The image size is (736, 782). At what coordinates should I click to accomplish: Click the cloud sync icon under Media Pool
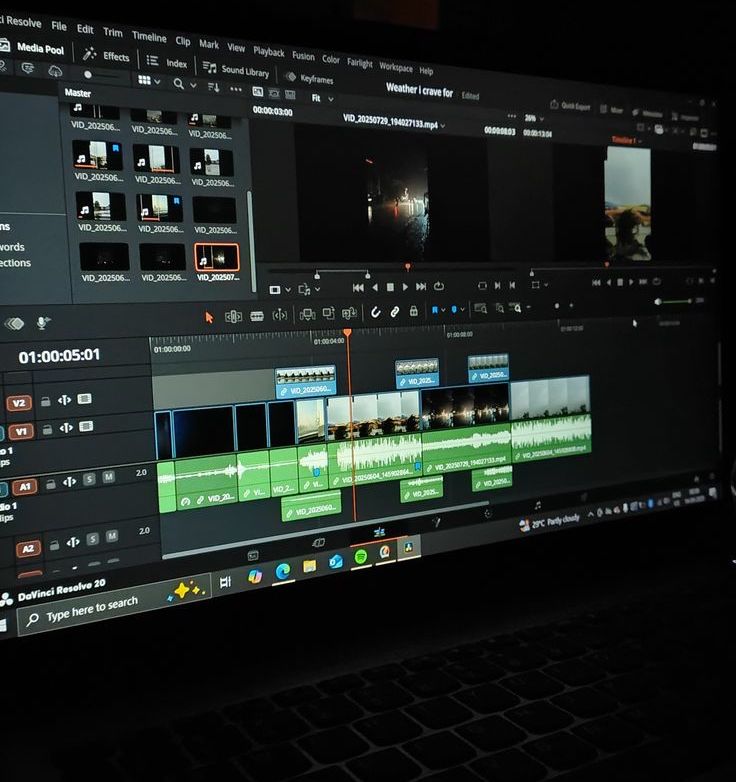(55, 72)
